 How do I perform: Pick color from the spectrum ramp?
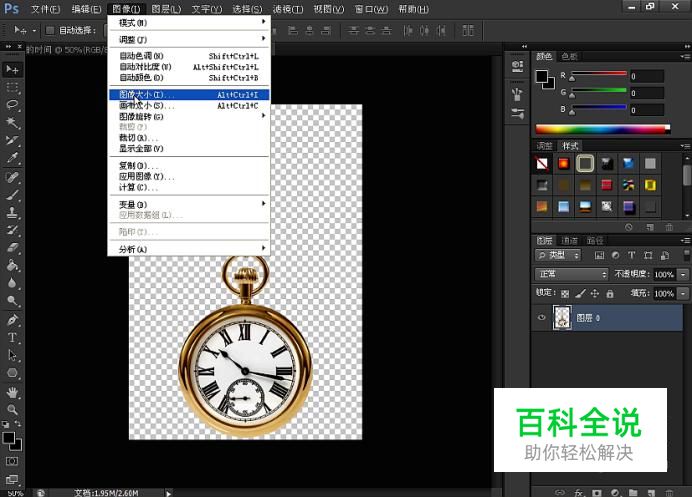coord(602,129)
